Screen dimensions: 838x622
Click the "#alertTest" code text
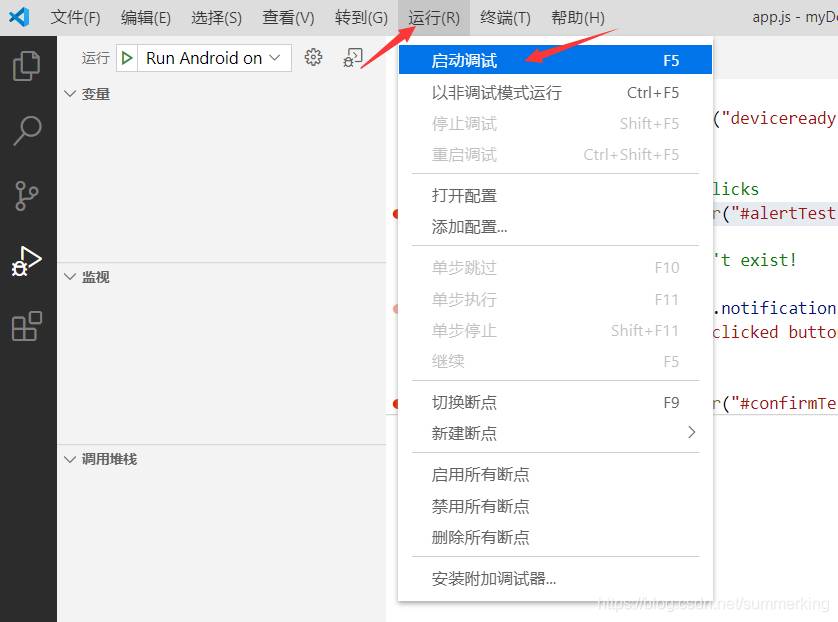[783, 213]
